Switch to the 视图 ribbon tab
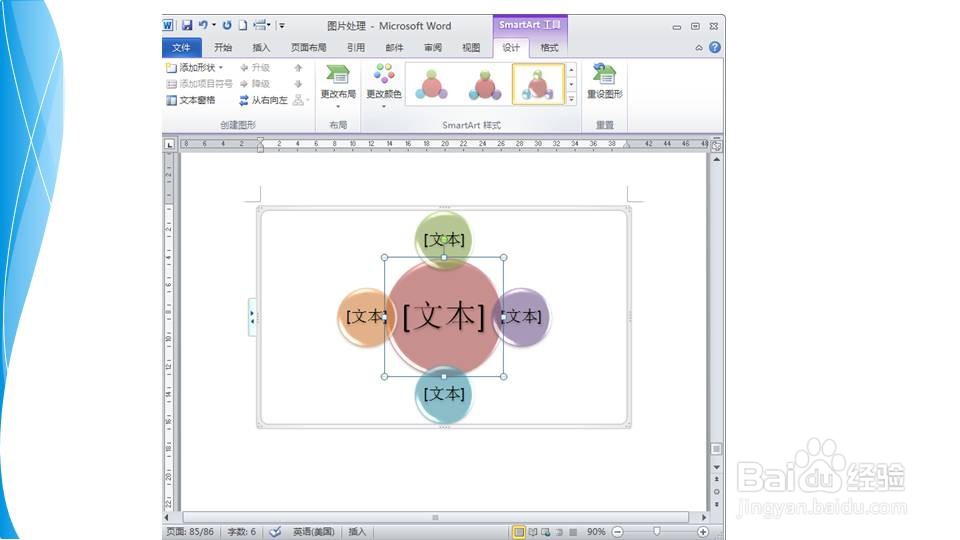The height and width of the screenshot is (540, 960). pyautogui.click(x=471, y=47)
